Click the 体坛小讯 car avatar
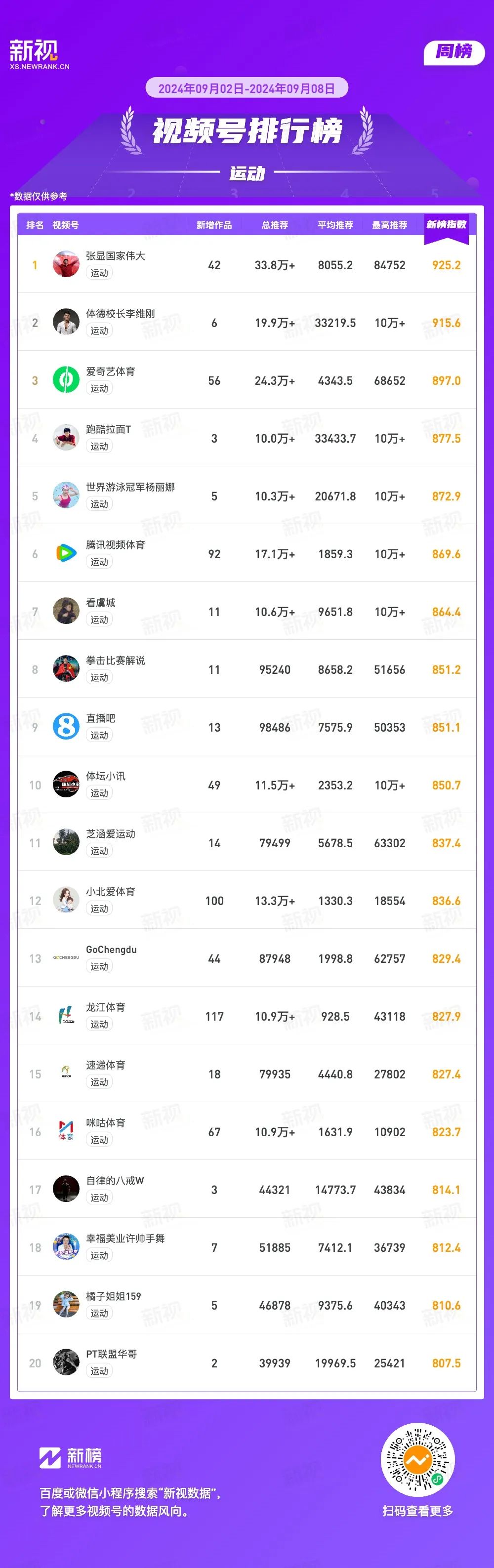The width and height of the screenshot is (494, 1568). (x=66, y=785)
